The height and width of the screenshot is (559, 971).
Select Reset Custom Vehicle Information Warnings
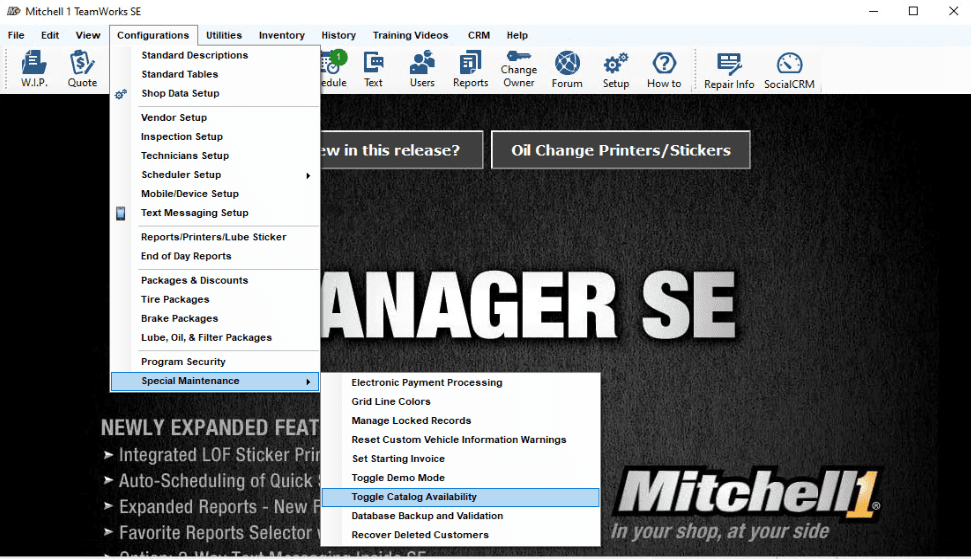[x=459, y=440]
